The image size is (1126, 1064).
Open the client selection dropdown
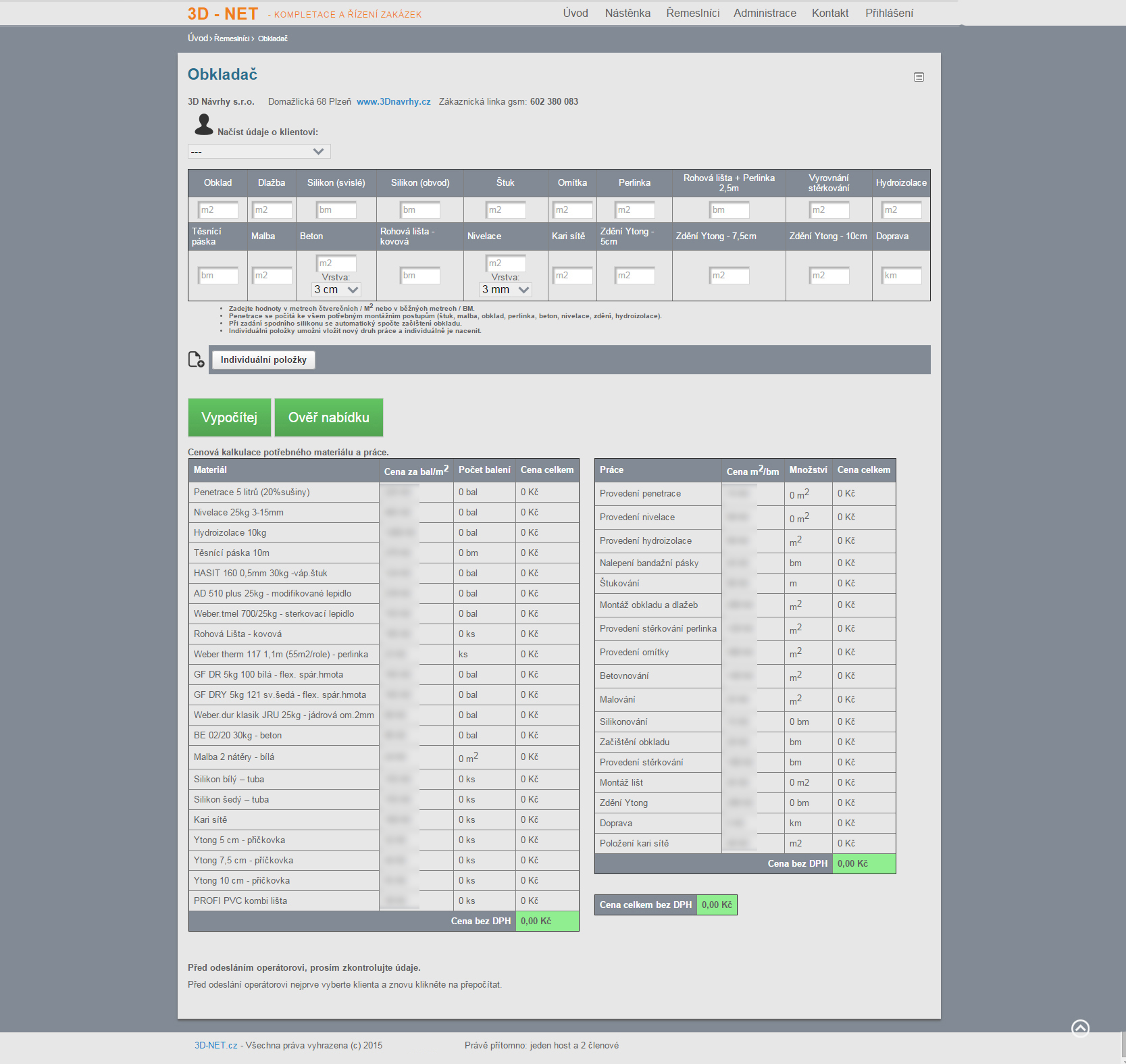tap(259, 151)
